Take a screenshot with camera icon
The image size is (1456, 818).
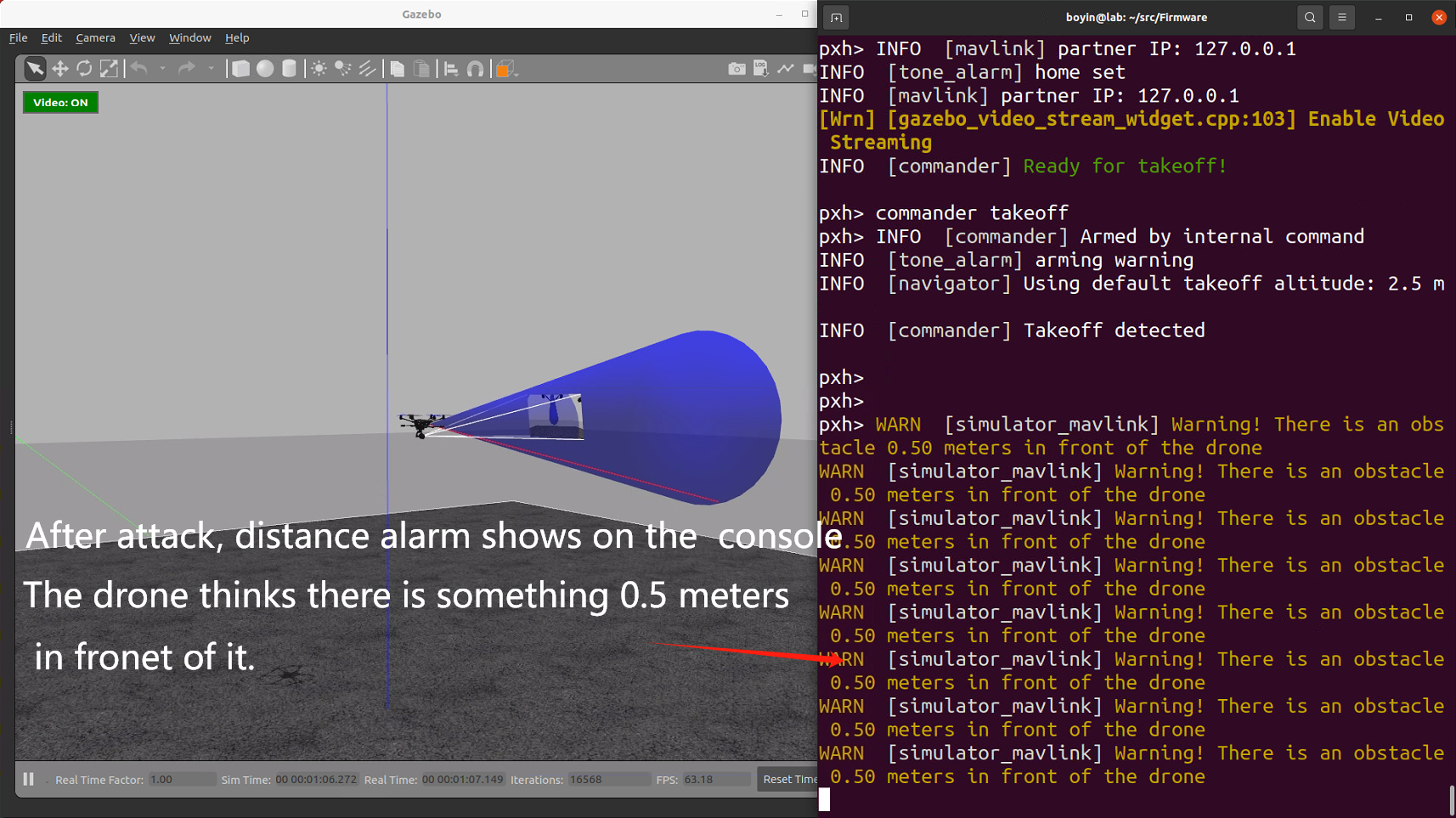pyautogui.click(x=736, y=69)
